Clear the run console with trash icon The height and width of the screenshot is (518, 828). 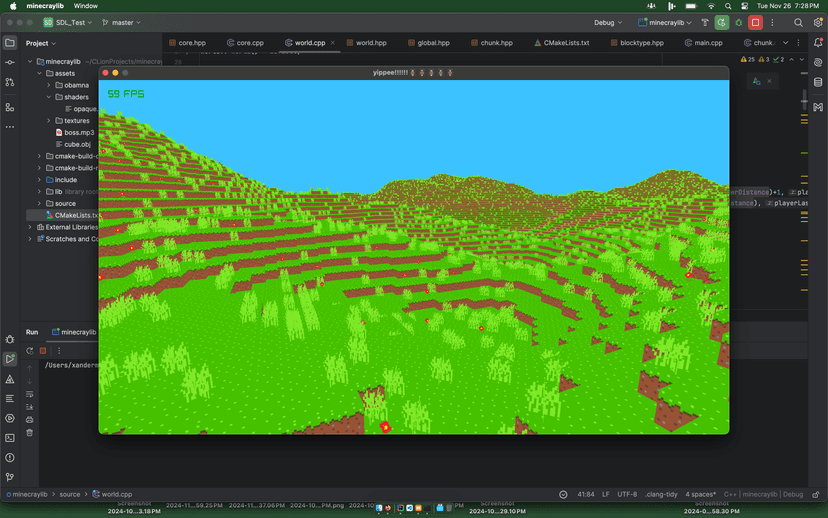[x=29, y=433]
